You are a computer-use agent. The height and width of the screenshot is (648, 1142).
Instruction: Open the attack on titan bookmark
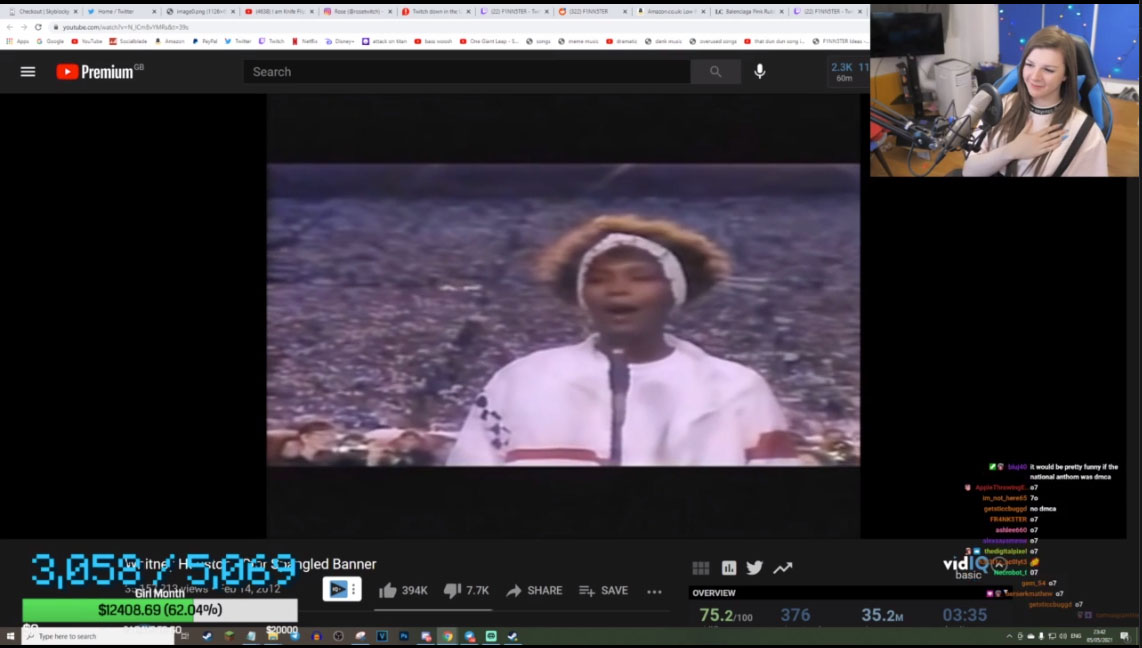coord(384,42)
